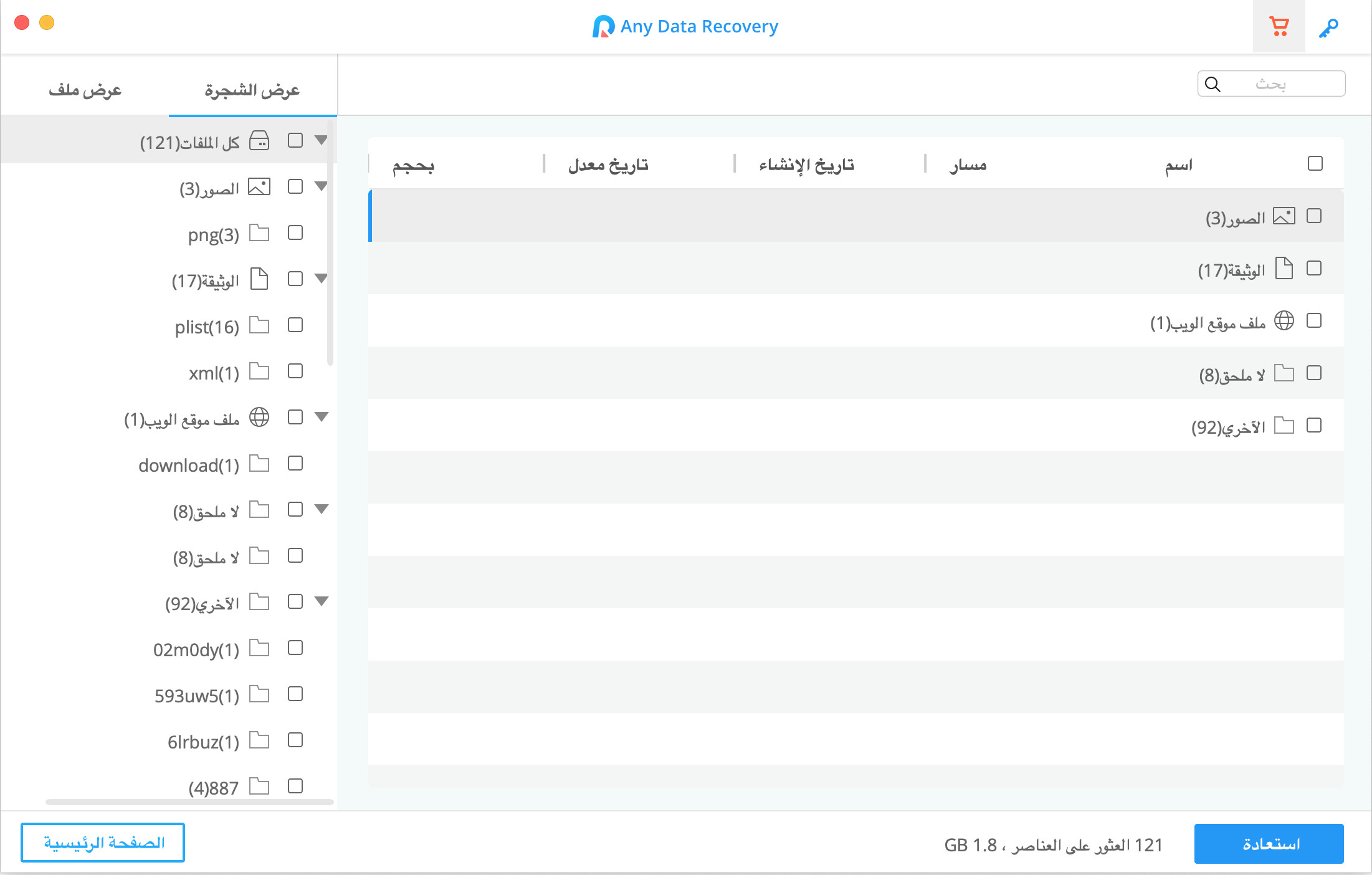1372x875 pixels.
Task: Tick the png(3) checkbox in tree
Action: [x=295, y=233]
